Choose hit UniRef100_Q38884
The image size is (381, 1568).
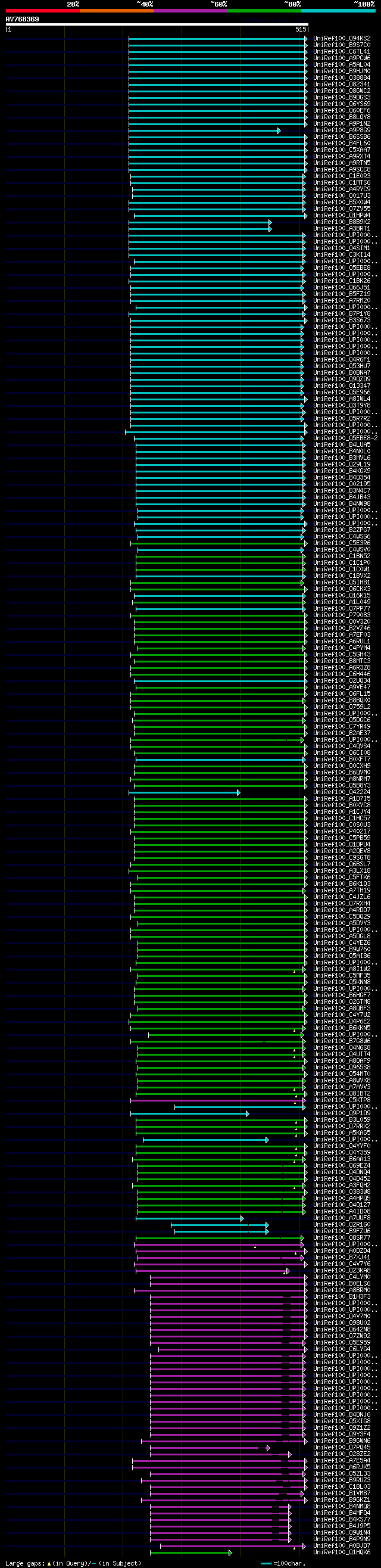(x=342, y=78)
